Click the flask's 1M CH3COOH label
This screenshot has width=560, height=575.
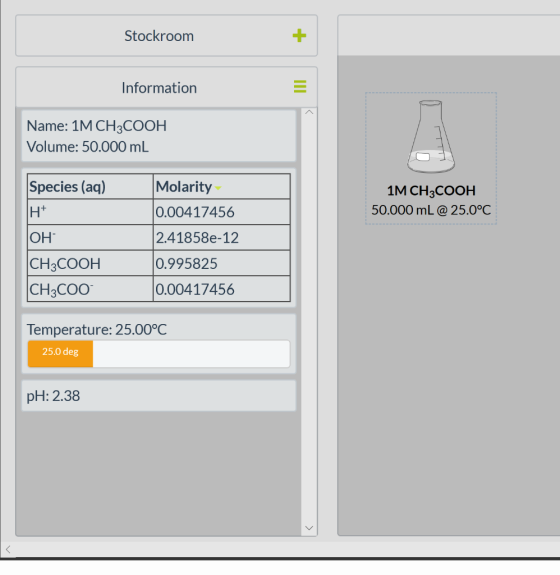(x=431, y=191)
